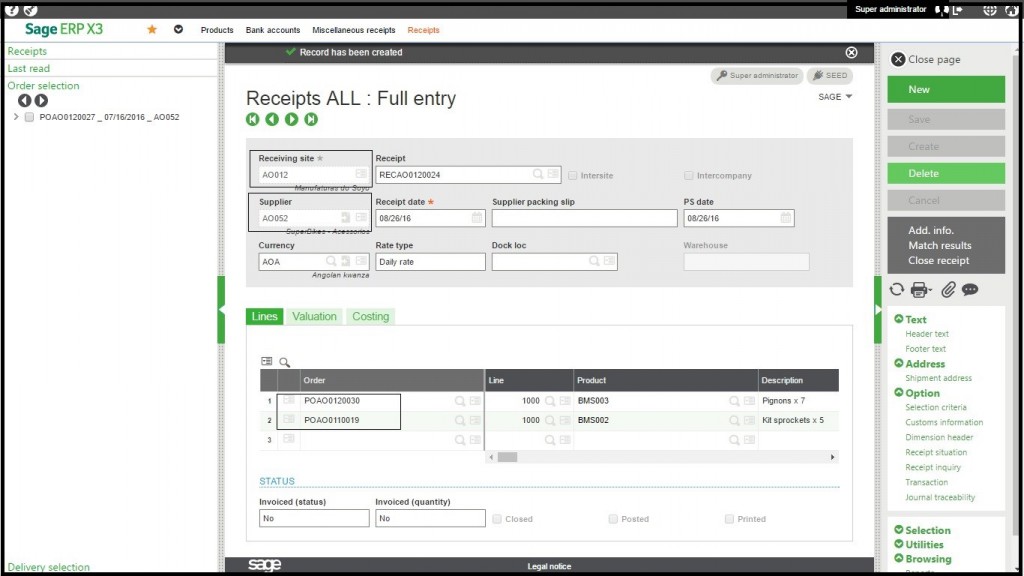This screenshot has height=576, width=1024.
Task: Expand the POAO0120027 order tree node
Action: pos(16,117)
